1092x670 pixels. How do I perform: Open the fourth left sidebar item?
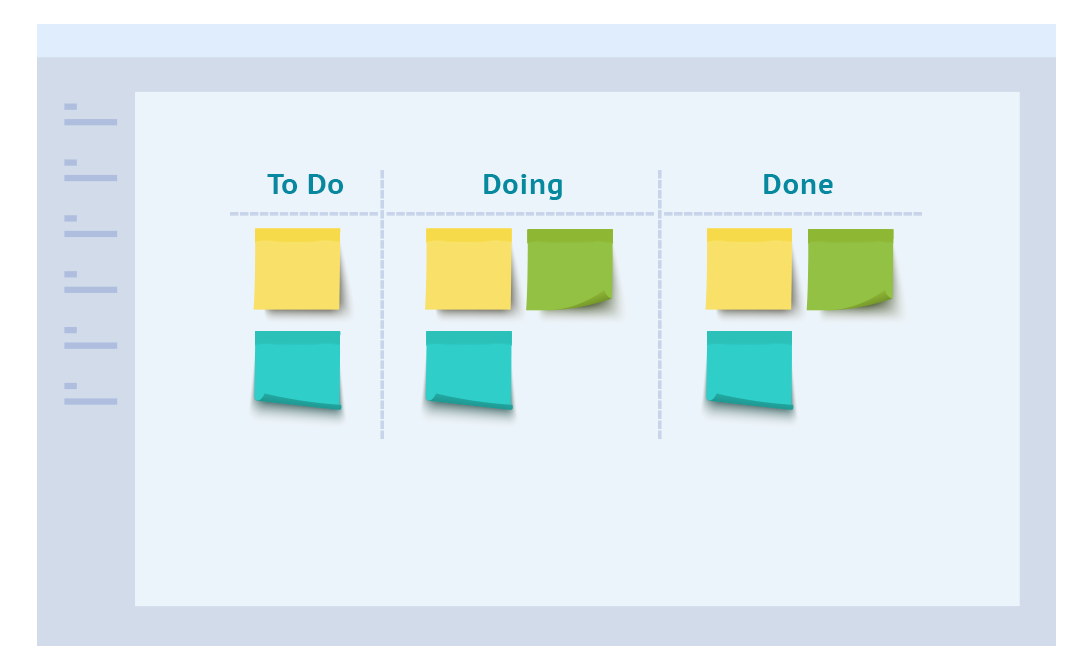(x=90, y=283)
